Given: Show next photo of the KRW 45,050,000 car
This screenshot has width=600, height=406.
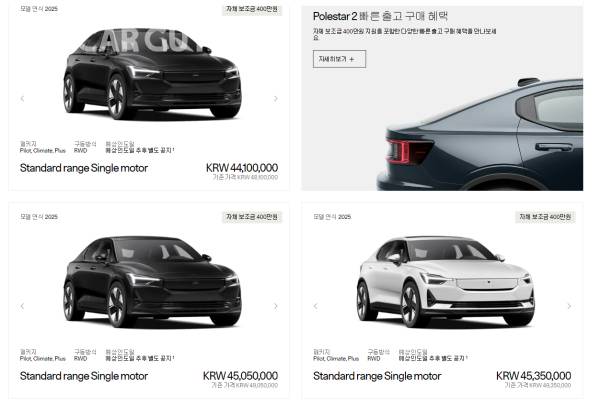Looking at the screenshot, I should 276,306.
